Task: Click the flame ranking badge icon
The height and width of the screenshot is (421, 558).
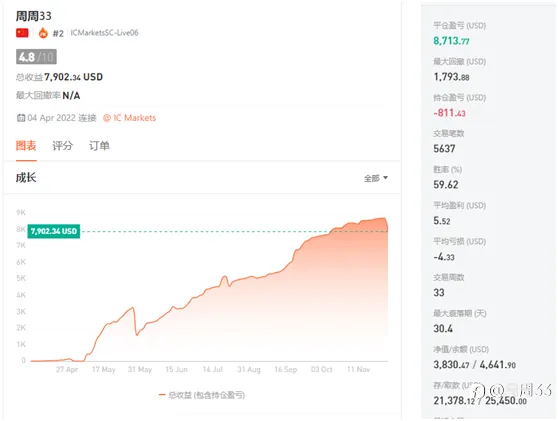Action: point(43,33)
